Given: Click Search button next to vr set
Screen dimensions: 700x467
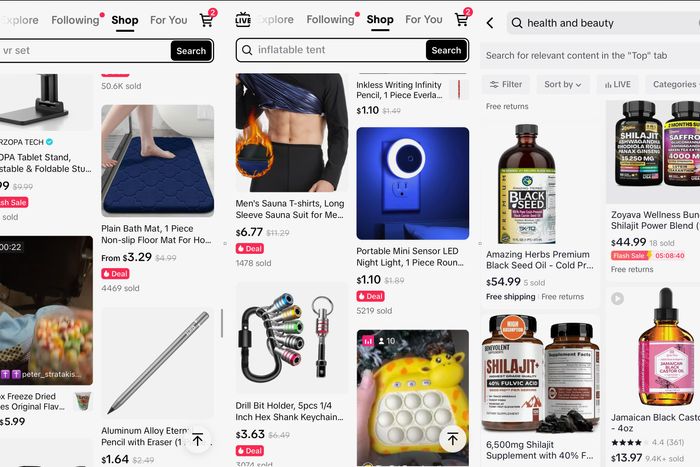Looking at the screenshot, I should tap(191, 50).
